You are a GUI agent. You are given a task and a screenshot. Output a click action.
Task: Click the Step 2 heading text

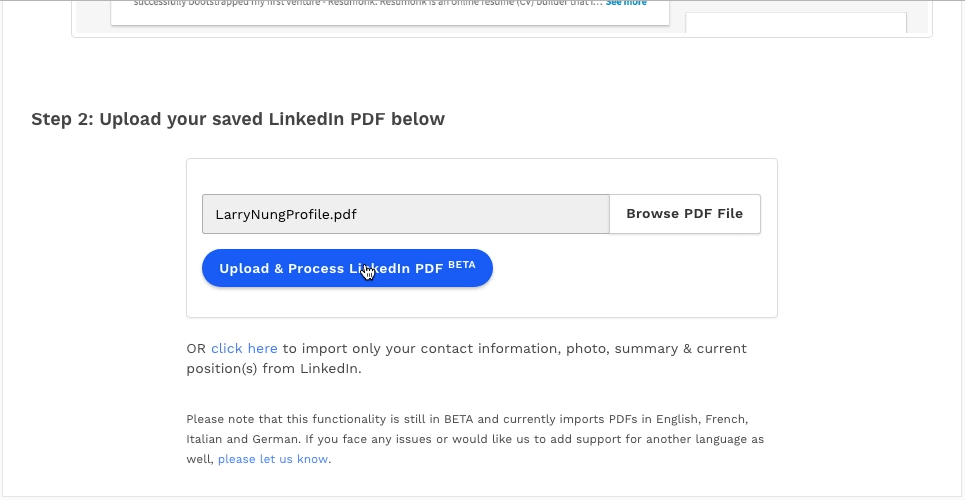(x=238, y=119)
